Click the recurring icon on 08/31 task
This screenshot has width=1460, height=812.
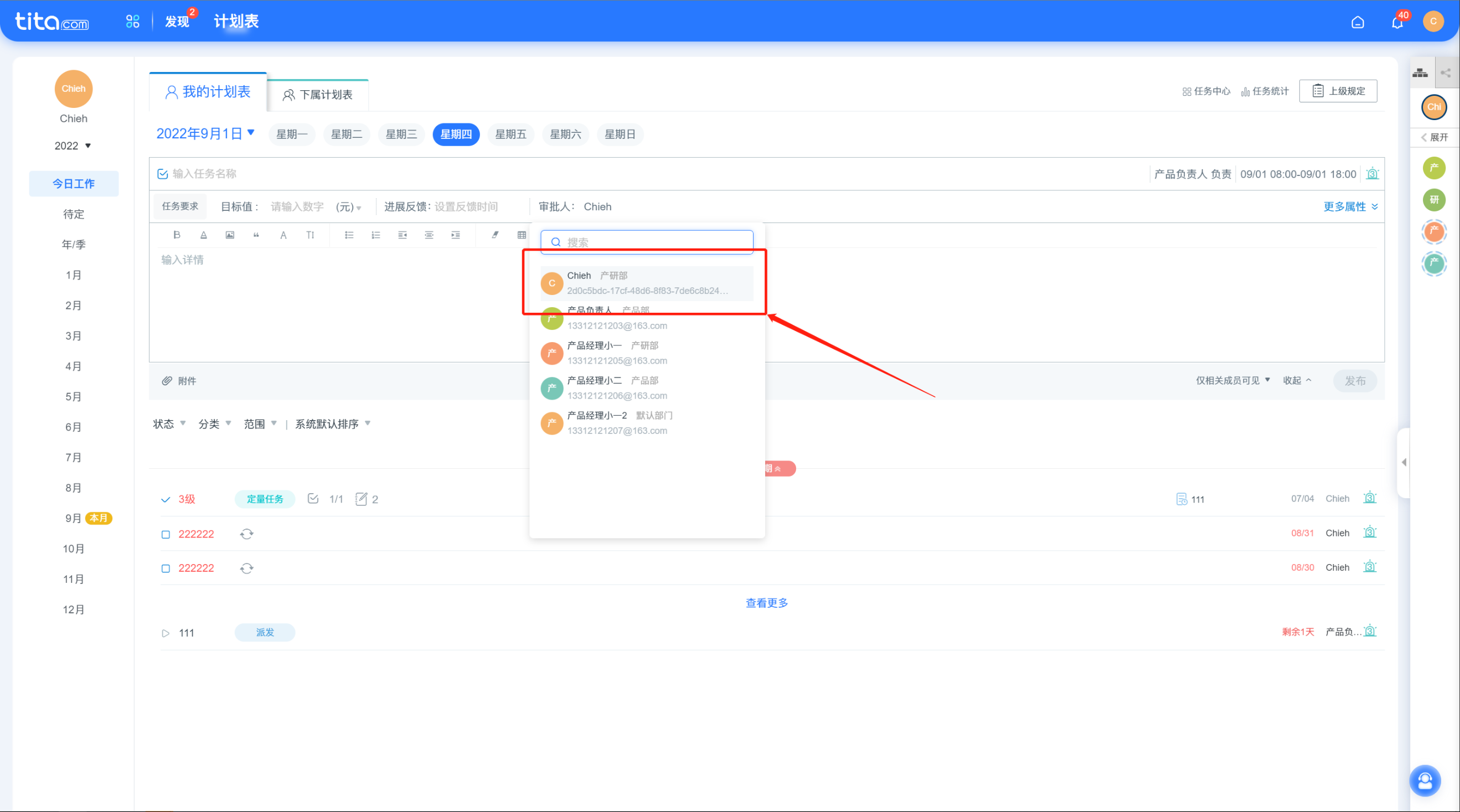coord(246,534)
